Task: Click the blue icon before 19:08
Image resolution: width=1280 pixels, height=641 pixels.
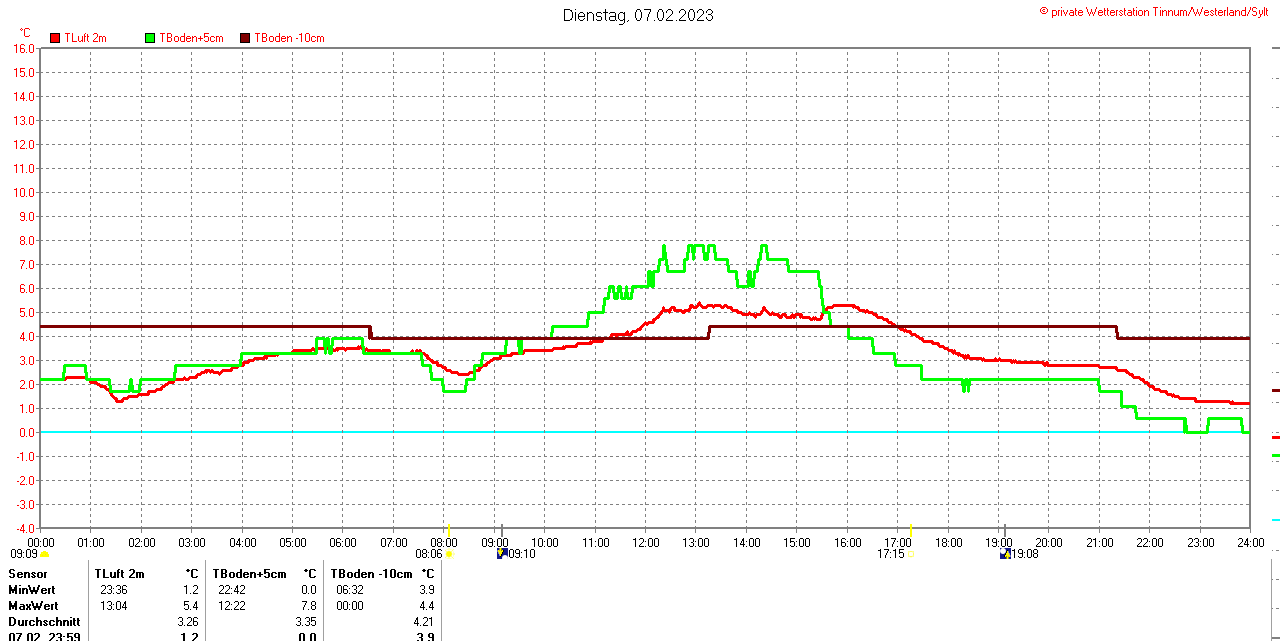Action: point(1004,553)
